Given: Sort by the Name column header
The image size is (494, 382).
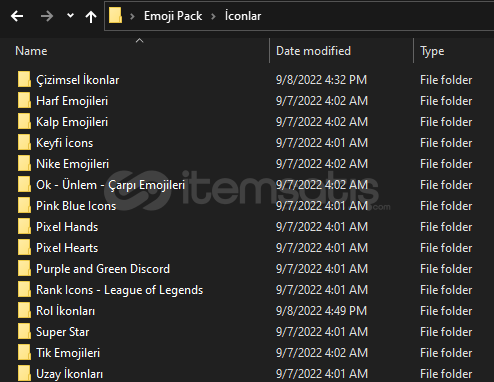Looking at the screenshot, I should 31,51.
